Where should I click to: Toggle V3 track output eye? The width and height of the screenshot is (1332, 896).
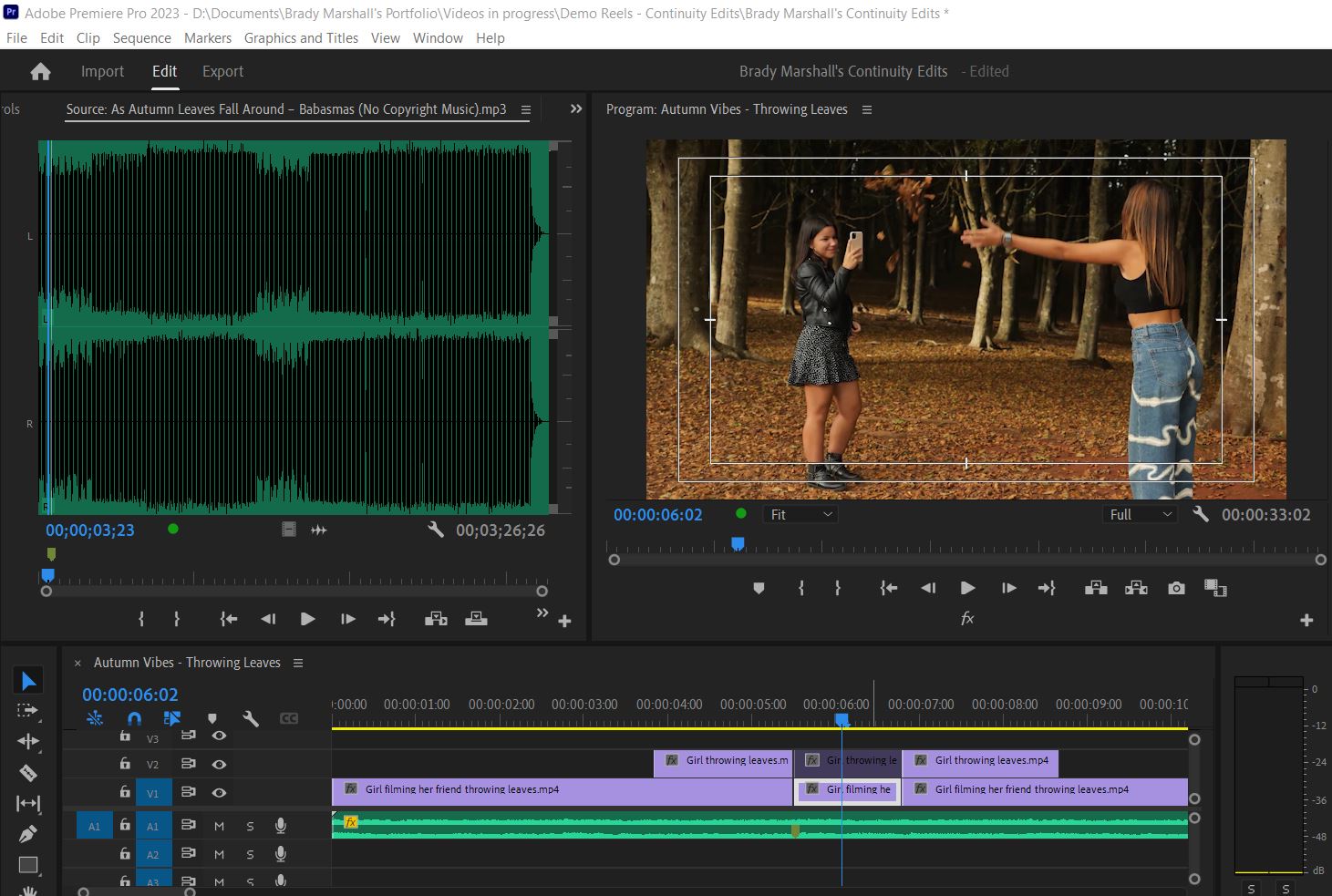[219, 736]
